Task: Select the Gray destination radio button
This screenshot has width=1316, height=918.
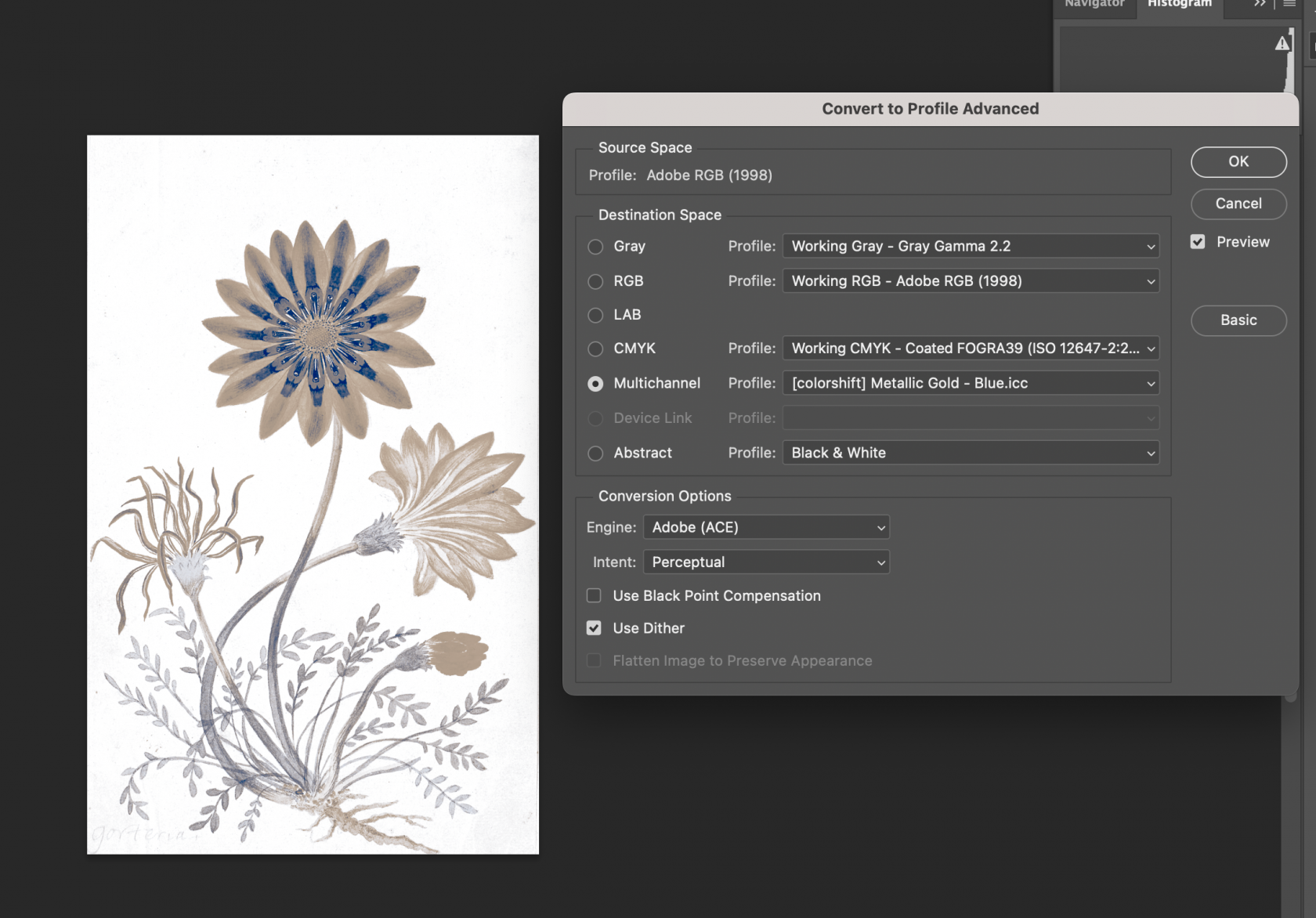Action: pyautogui.click(x=595, y=247)
